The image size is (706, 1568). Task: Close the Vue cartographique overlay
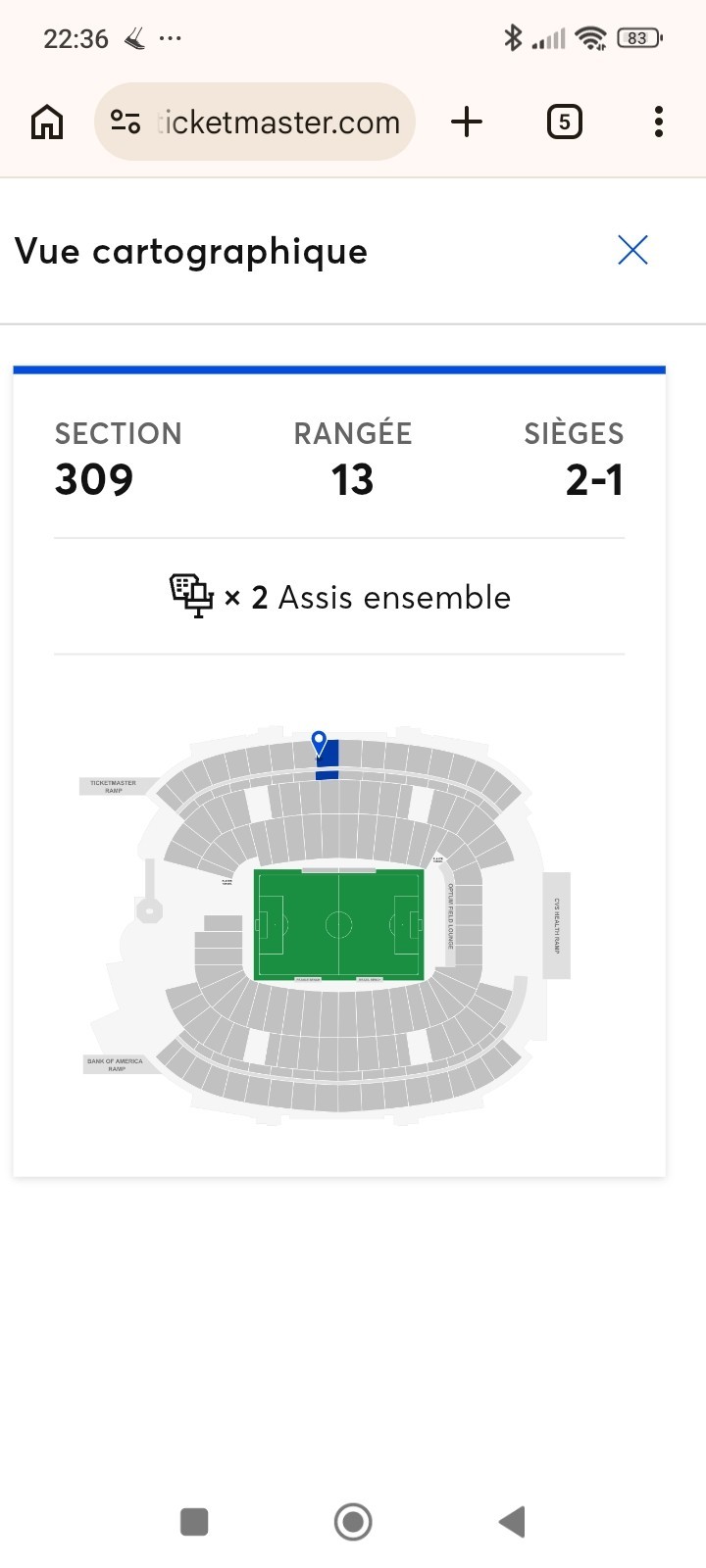tap(632, 250)
